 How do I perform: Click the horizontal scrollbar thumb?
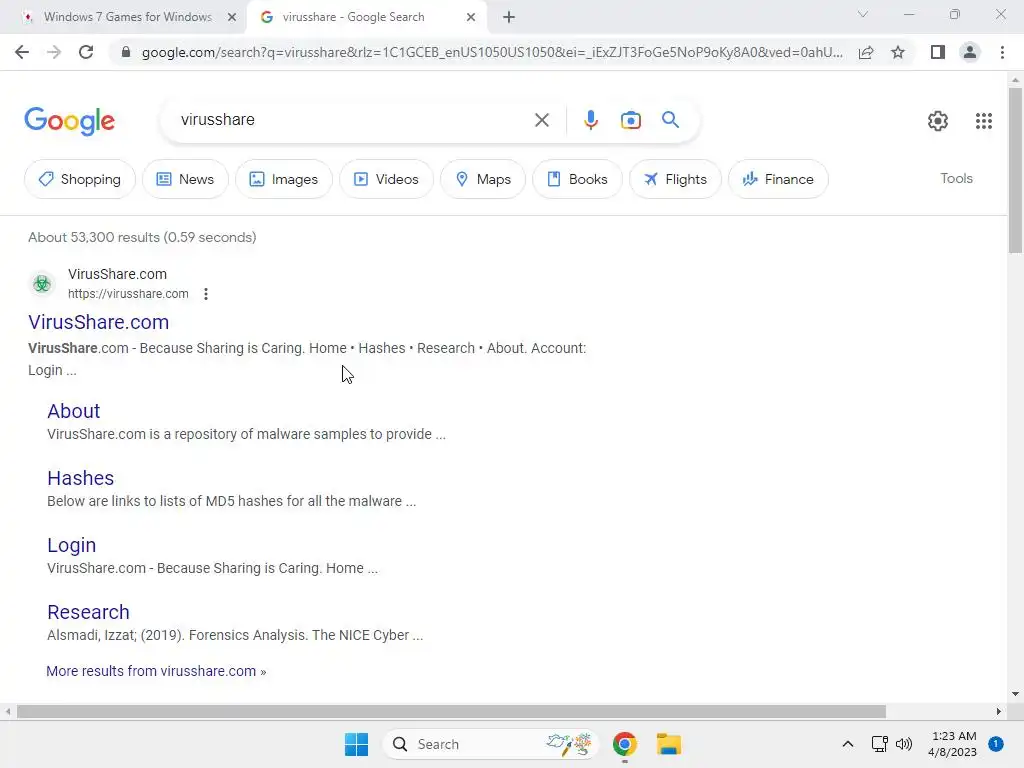coord(451,711)
